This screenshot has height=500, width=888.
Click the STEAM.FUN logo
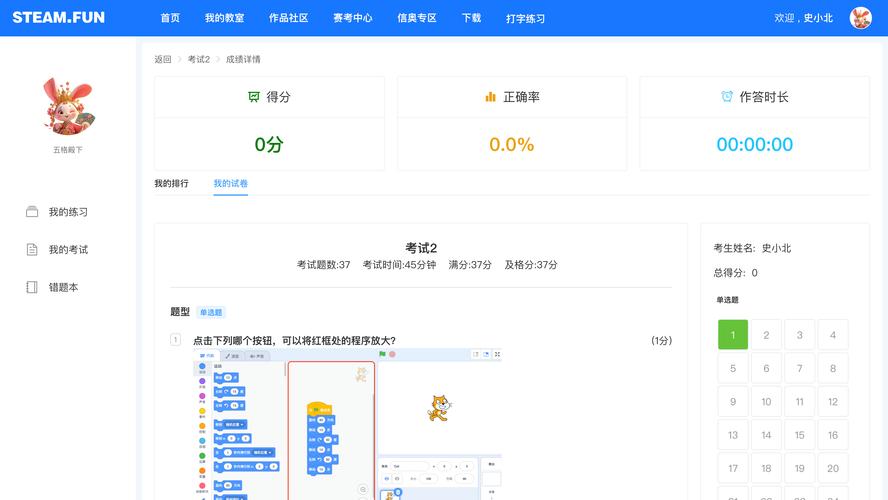pyautogui.click(x=58, y=18)
